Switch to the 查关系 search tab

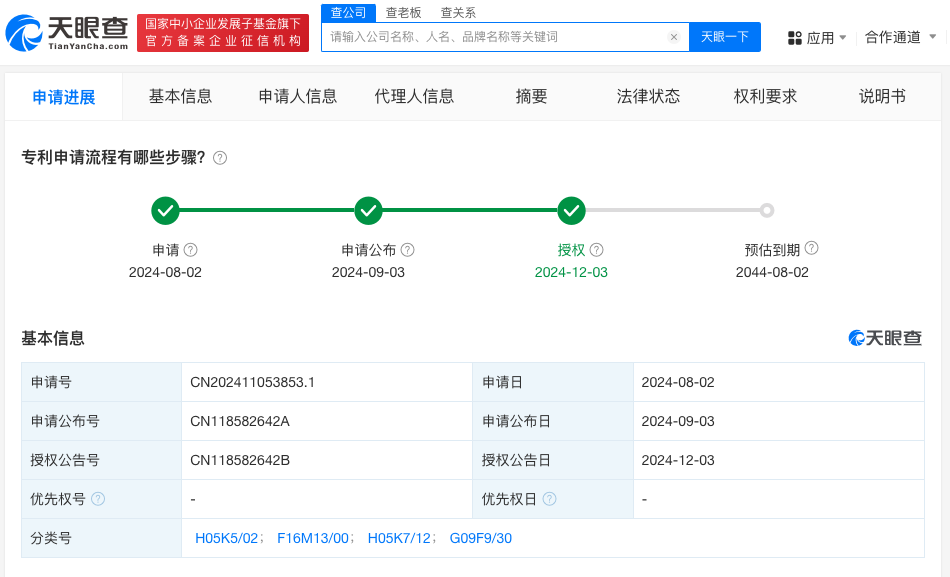click(x=458, y=12)
